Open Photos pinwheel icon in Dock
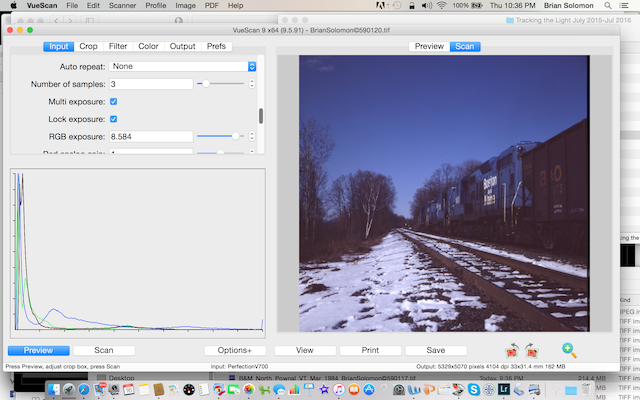The width and height of the screenshot is (640, 400). [249, 390]
